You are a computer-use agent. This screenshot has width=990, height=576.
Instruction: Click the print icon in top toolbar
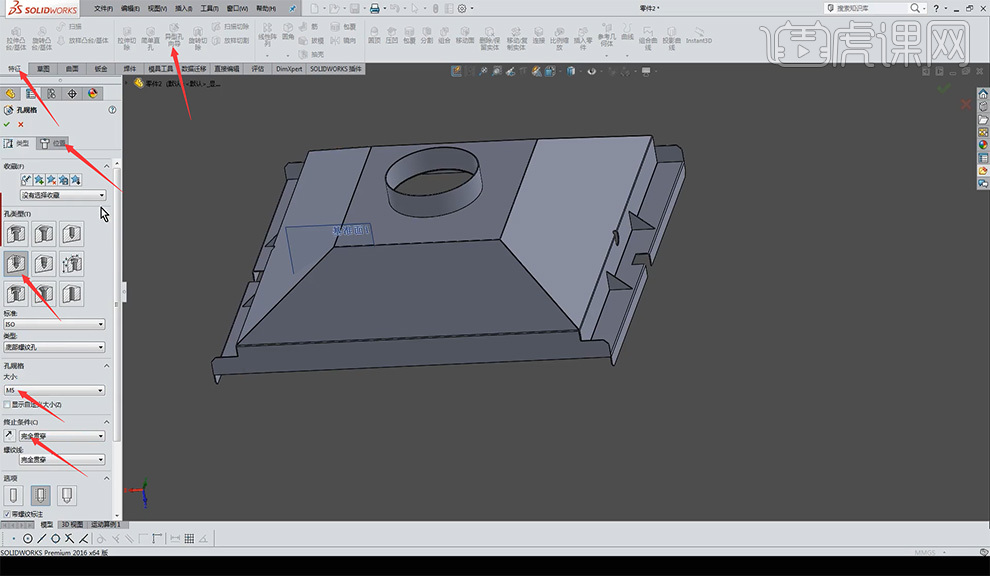(374, 8)
